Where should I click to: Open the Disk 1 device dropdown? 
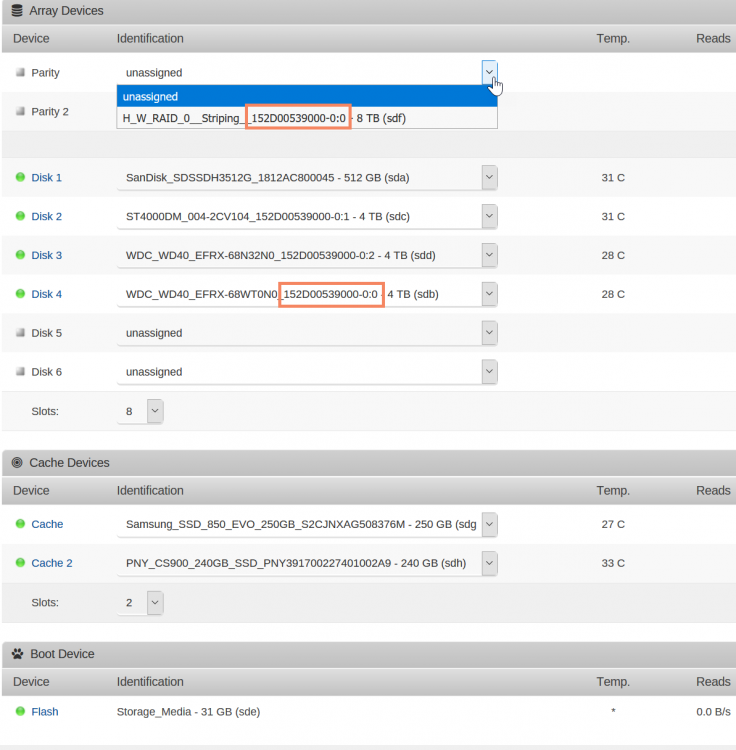489,177
